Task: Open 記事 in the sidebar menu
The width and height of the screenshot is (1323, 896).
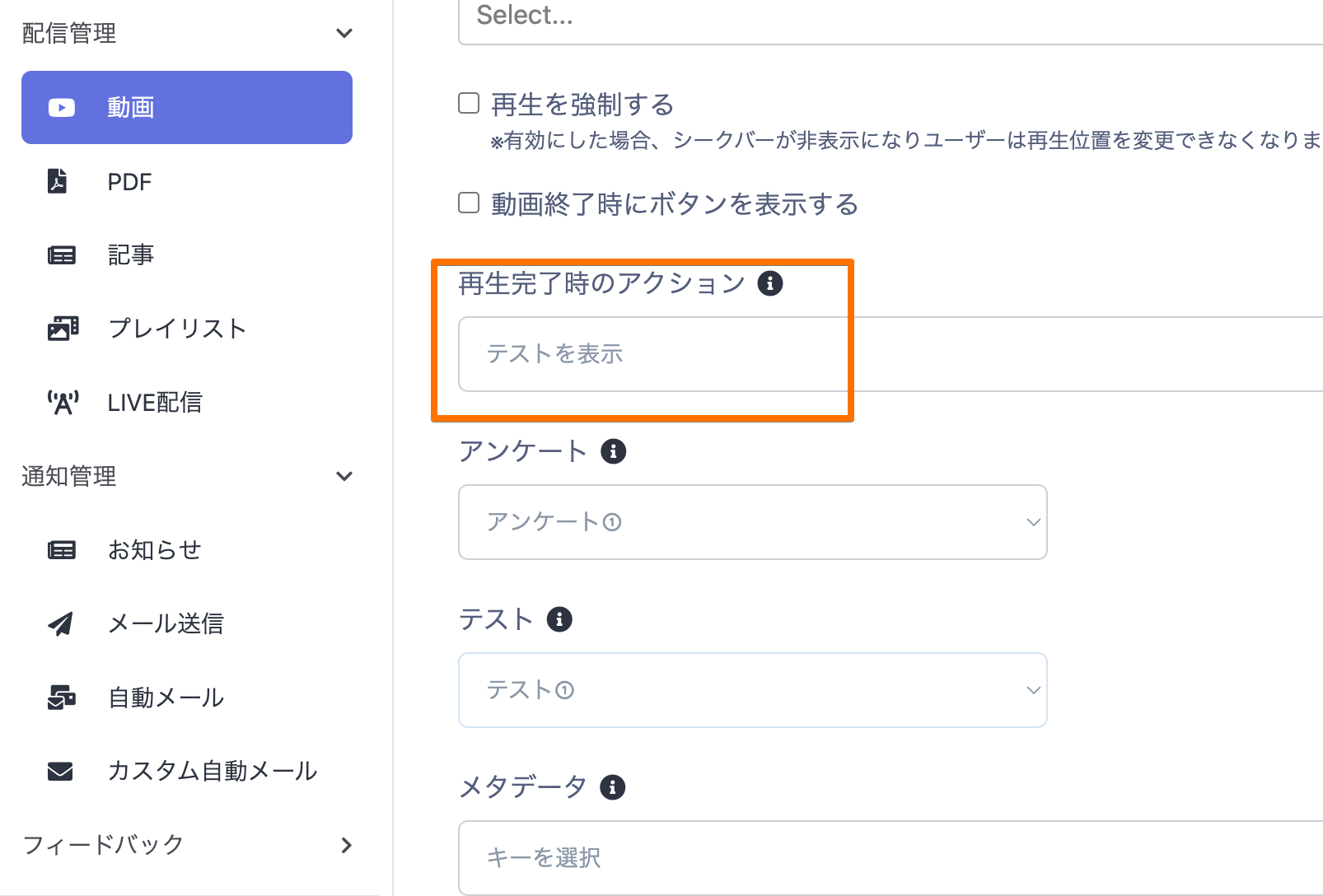Action: [x=131, y=255]
